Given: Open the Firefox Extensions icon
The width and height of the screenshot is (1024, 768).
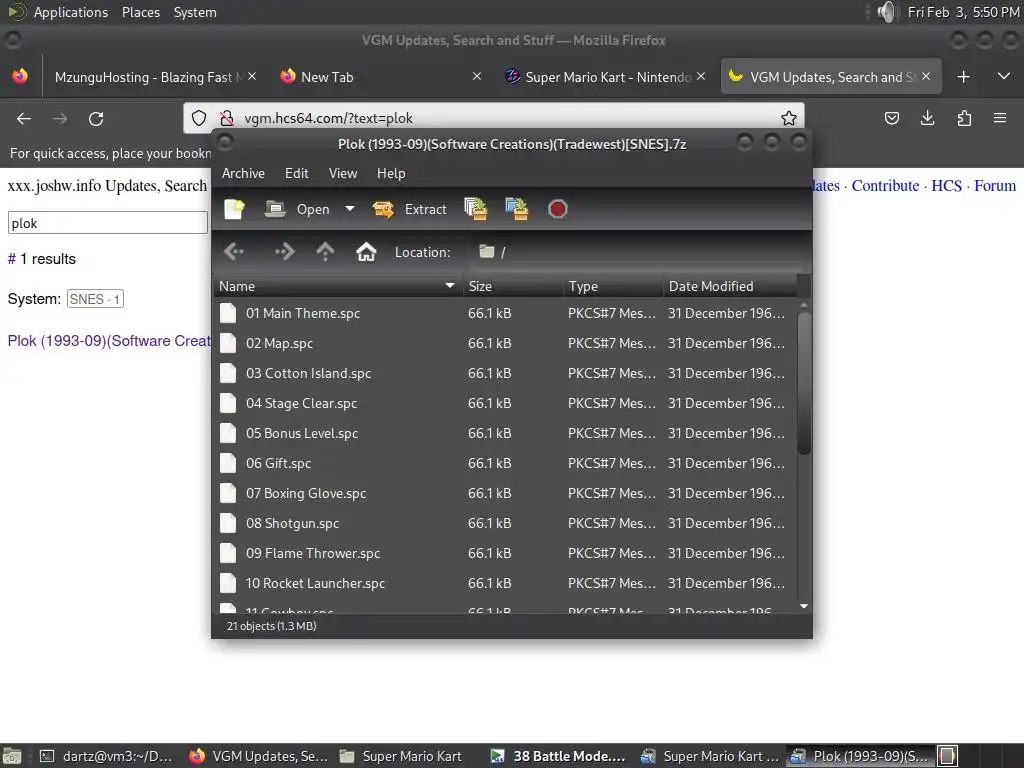Looking at the screenshot, I should point(964,118).
